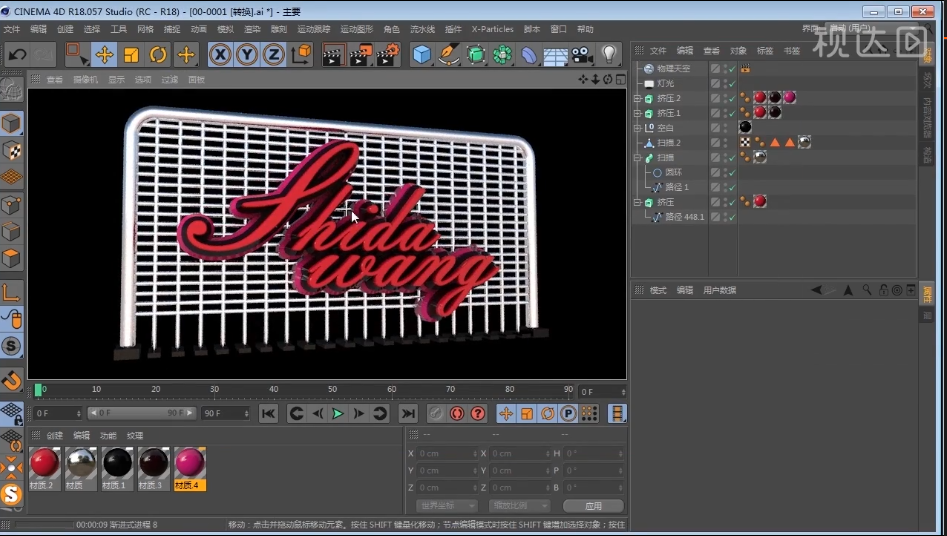Viewport: 947px width, 536px height.
Task: Toggle the 路径 448.1 enable checkmark
Action: (x=732, y=217)
